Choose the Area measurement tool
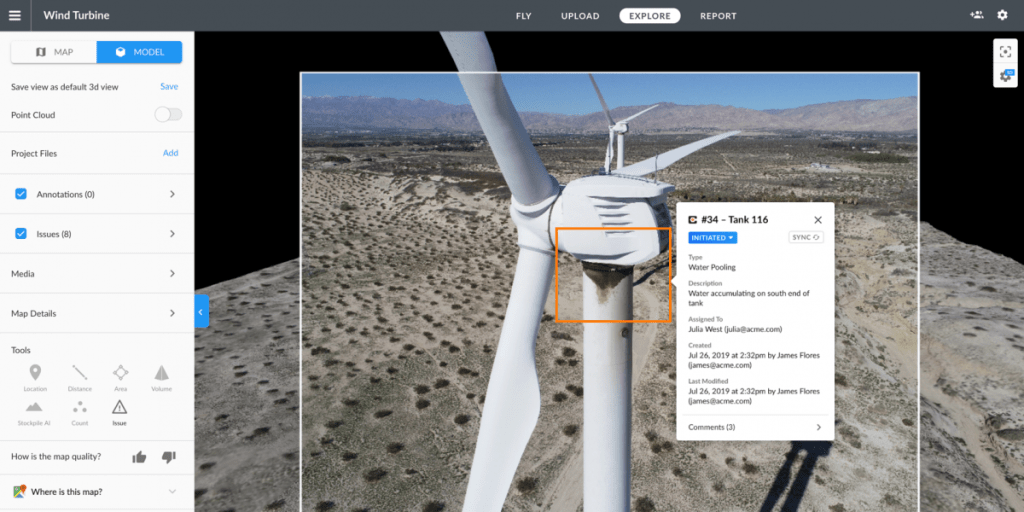The image size is (1024, 512). pyautogui.click(x=120, y=373)
